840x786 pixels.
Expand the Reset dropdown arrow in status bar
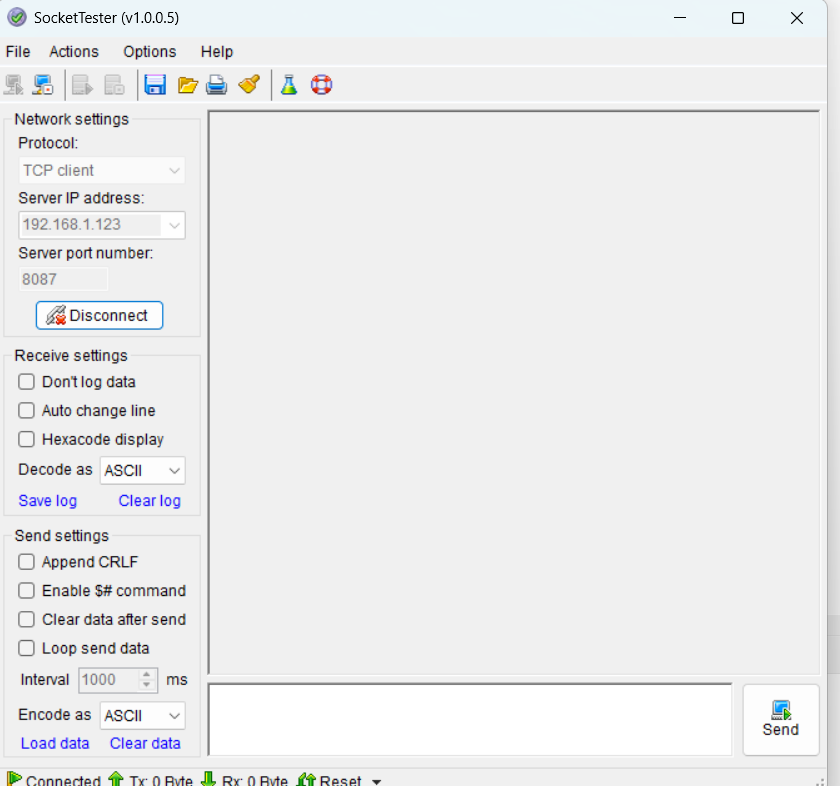coord(377,781)
